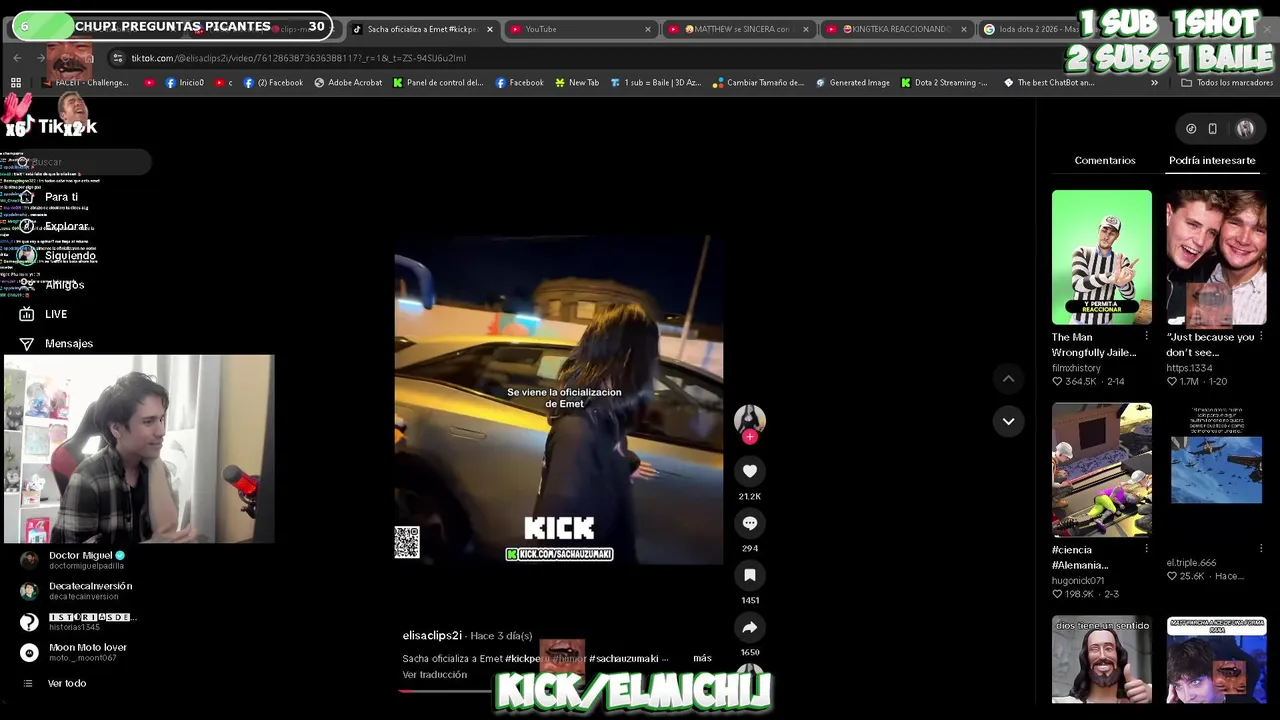Switch to the Comentarios tab
This screenshot has height=720, width=1280.
(x=1105, y=160)
